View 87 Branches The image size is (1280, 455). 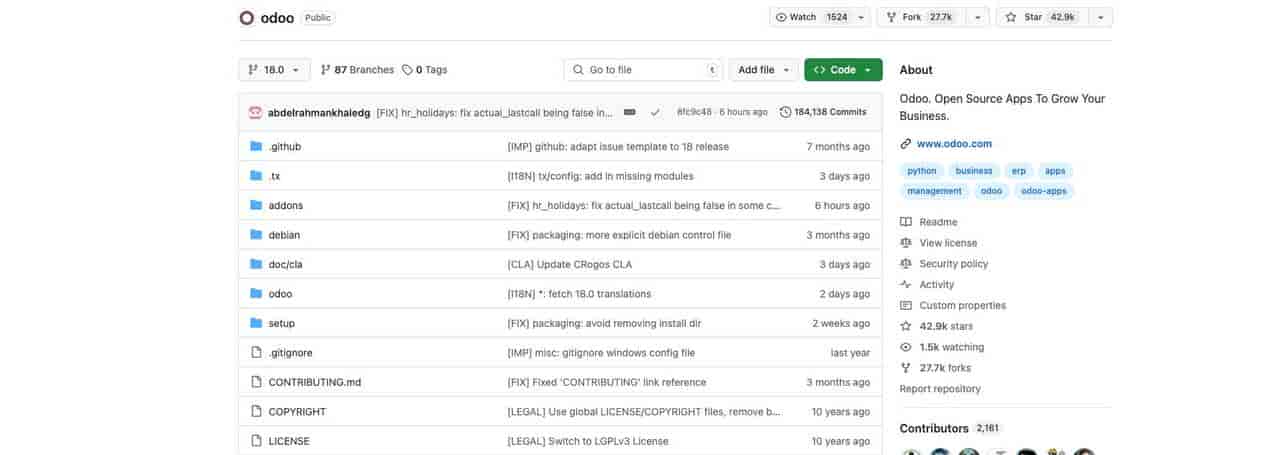(x=357, y=70)
